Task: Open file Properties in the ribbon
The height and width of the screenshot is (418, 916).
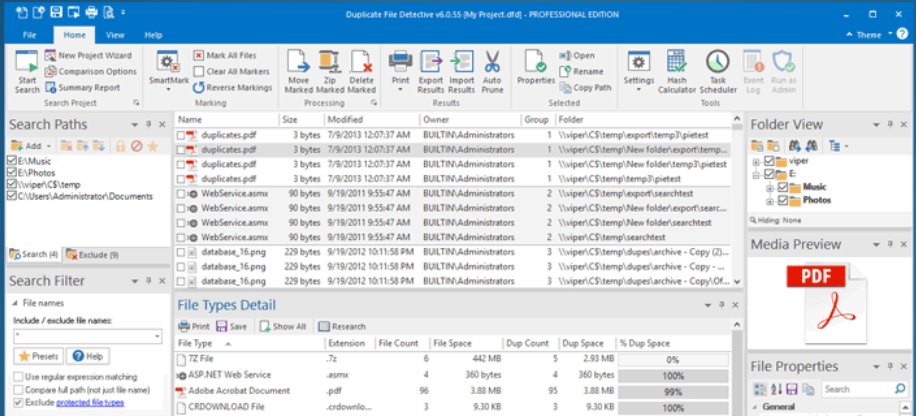Action: [535, 69]
